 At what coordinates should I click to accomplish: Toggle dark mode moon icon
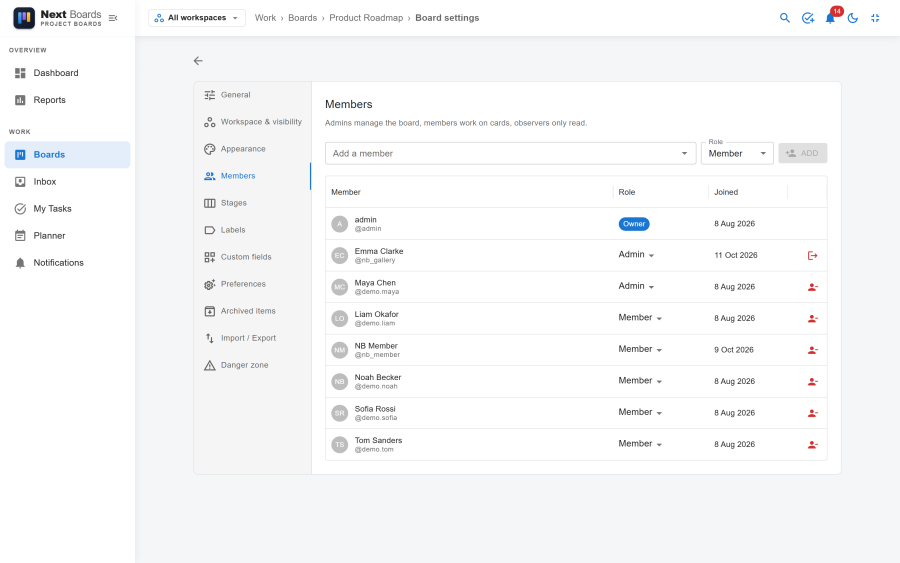pyautogui.click(x=853, y=18)
